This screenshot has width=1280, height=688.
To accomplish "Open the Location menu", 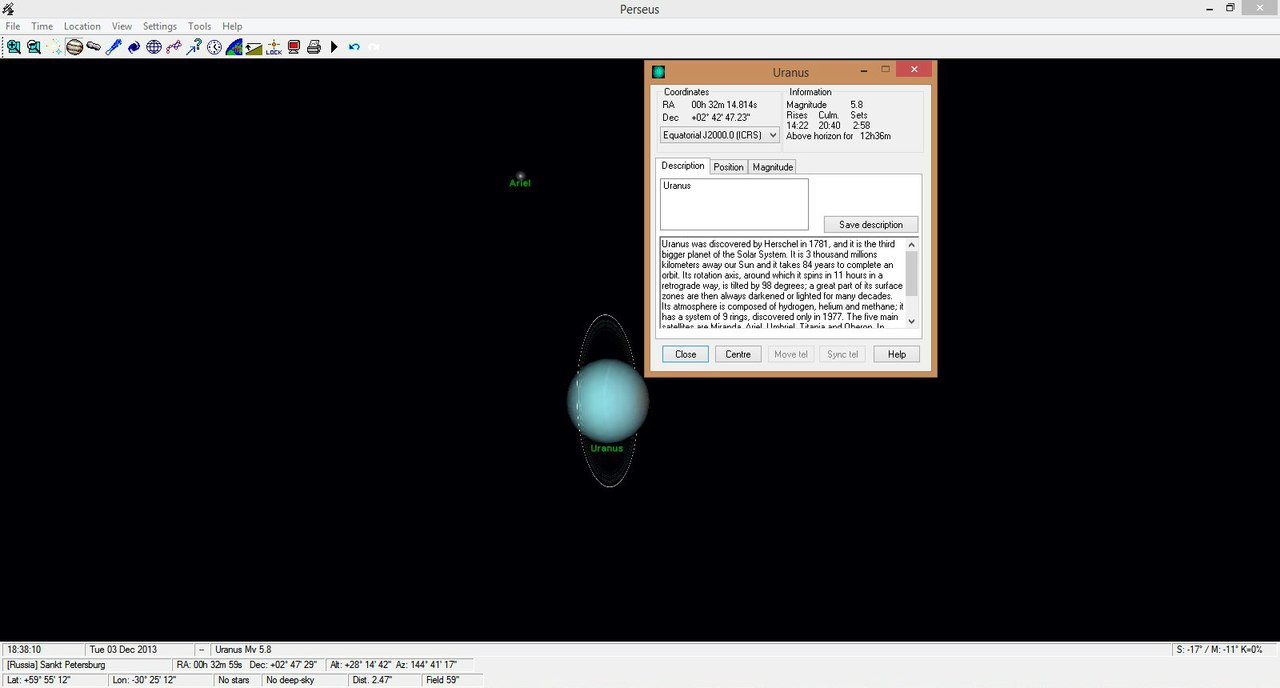I will tap(82, 26).
